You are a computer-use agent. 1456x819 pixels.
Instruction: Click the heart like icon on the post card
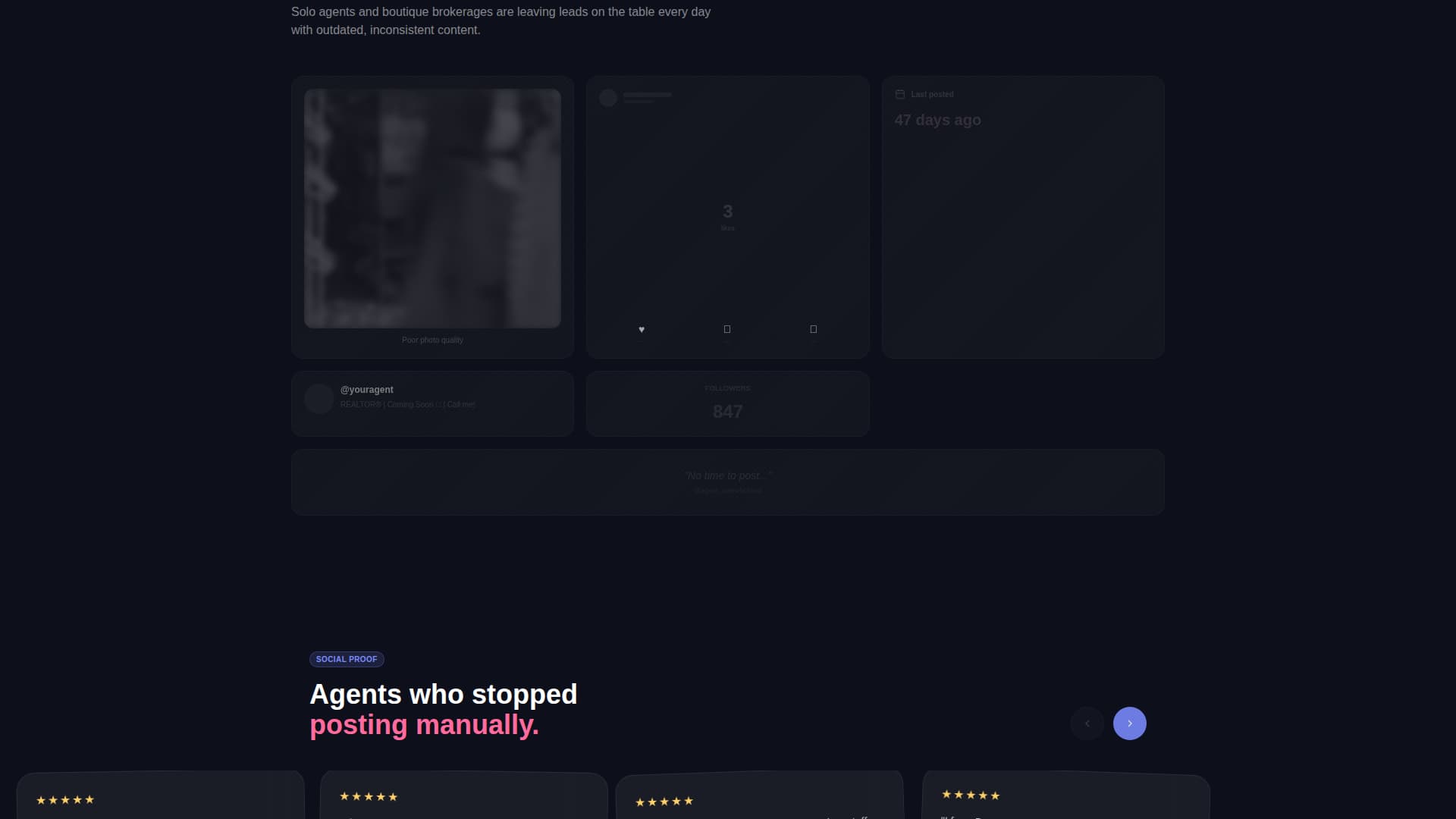[x=642, y=329]
